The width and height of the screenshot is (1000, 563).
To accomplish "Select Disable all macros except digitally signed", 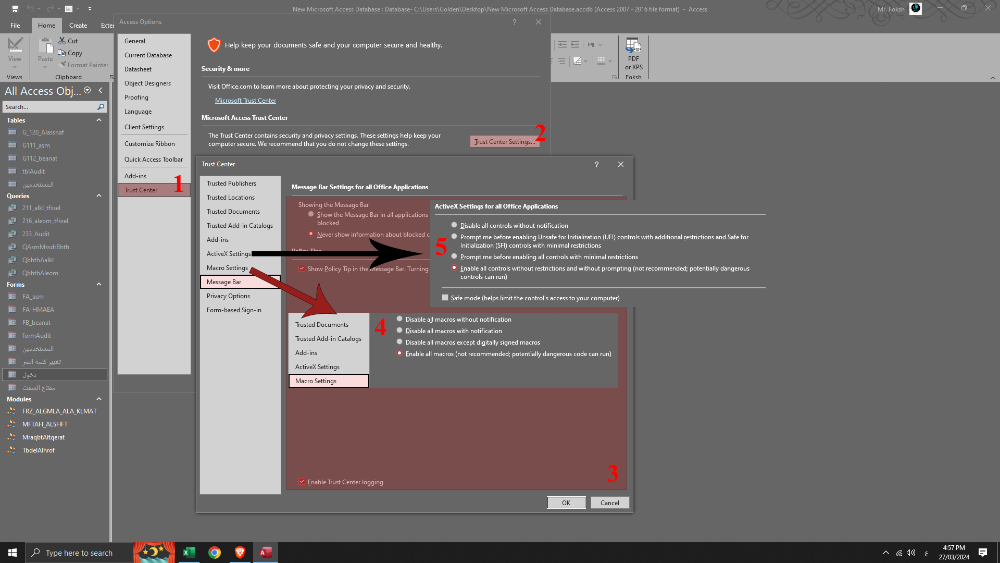I will pyautogui.click(x=400, y=342).
